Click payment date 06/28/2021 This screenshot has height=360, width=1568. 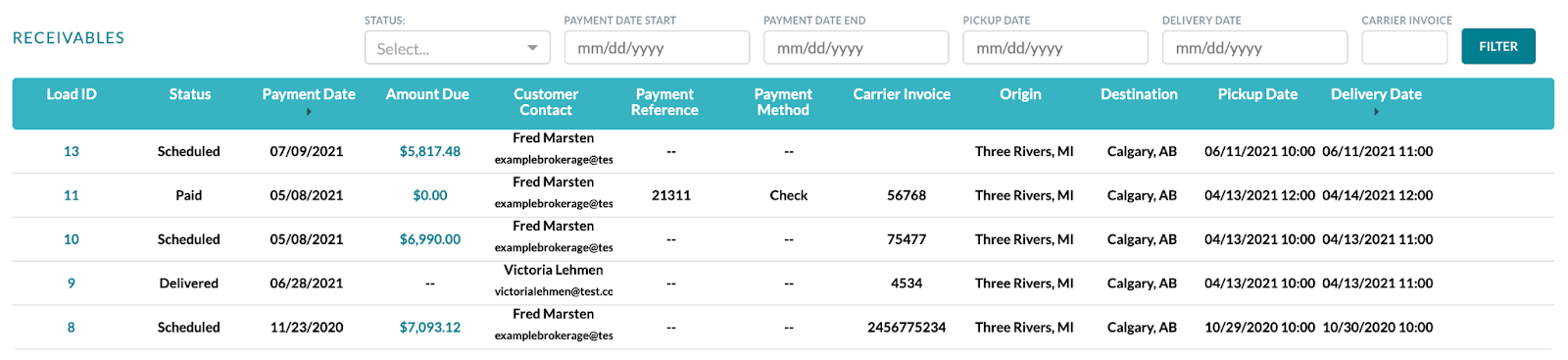point(307,283)
